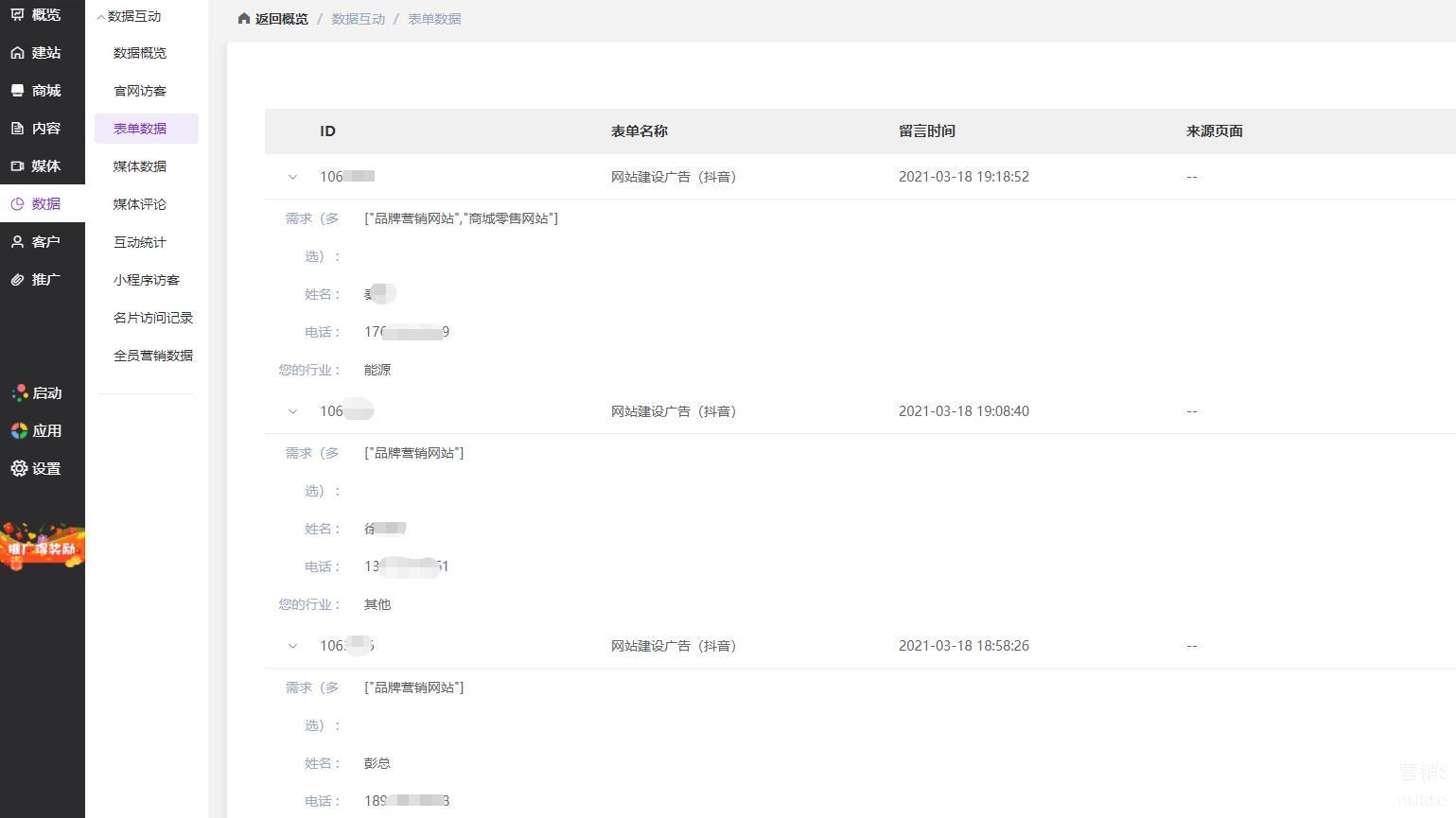Collapse the 18:58:26 form entry row
The width and height of the screenshot is (1456, 818).
tap(292, 646)
